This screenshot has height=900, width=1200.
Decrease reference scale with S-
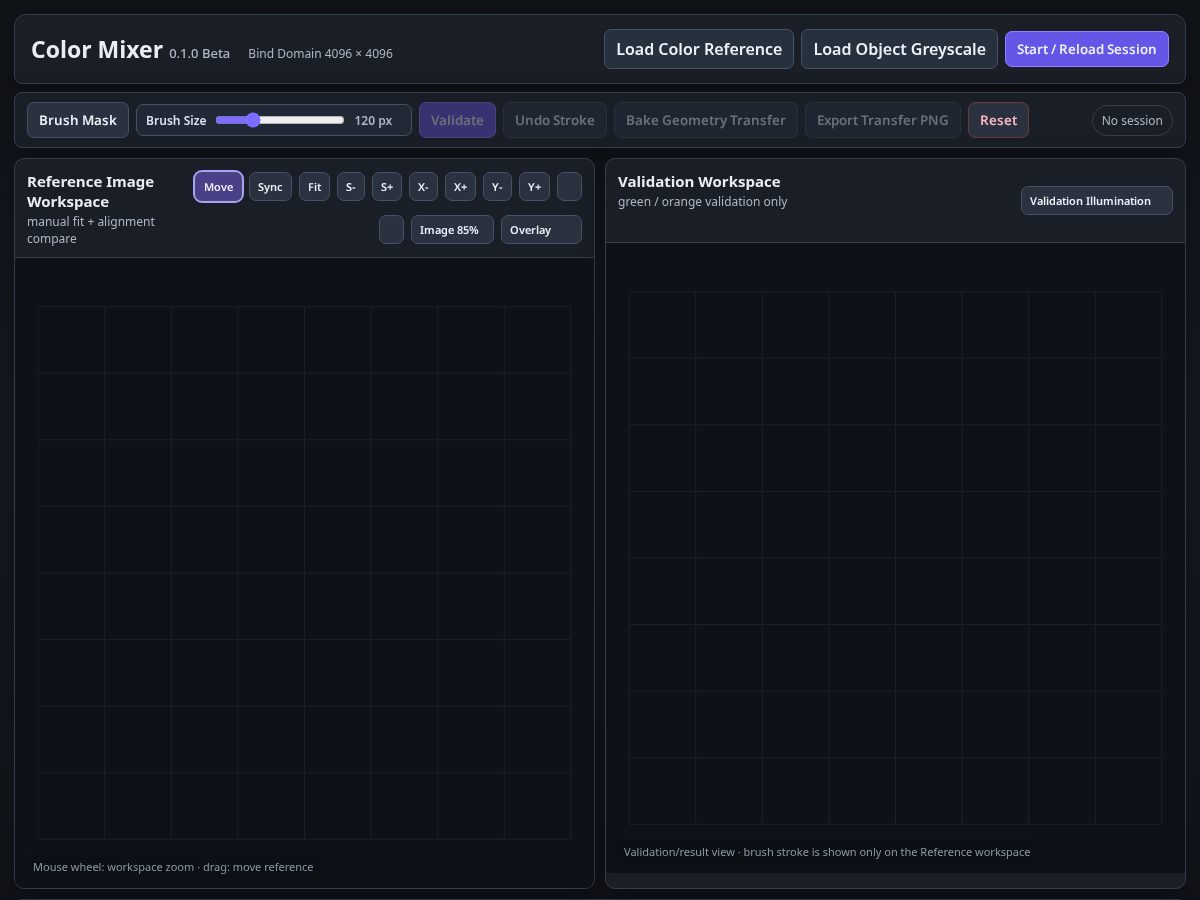[x=351, y=187]
